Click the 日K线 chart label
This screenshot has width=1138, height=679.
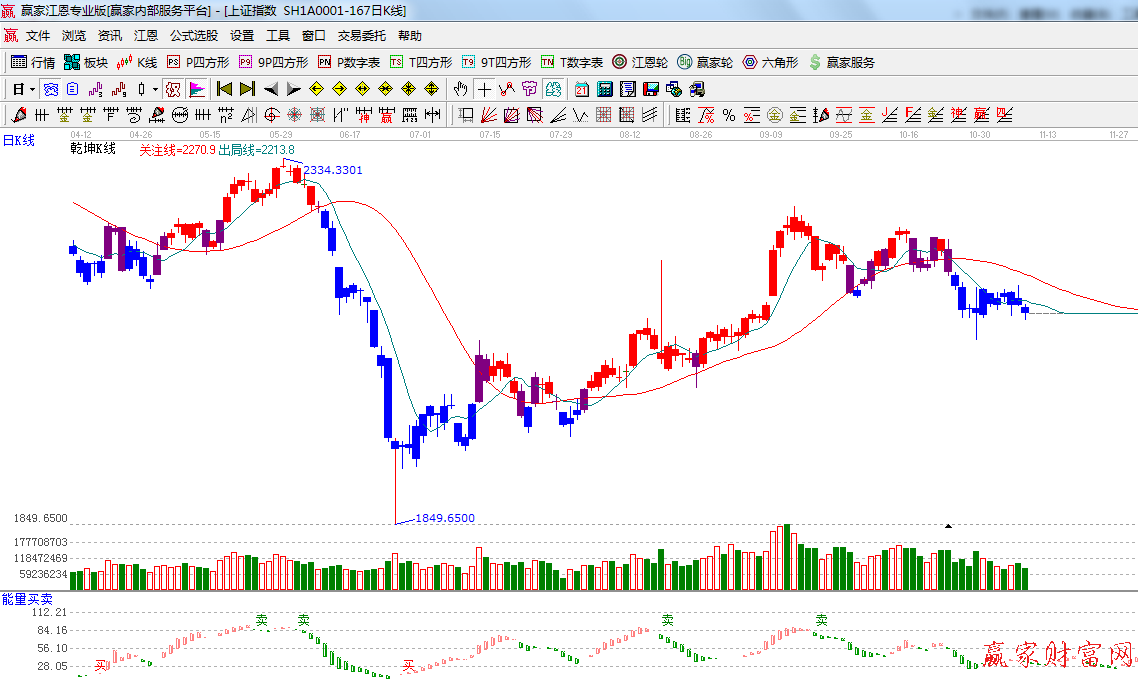pos(18,141)
